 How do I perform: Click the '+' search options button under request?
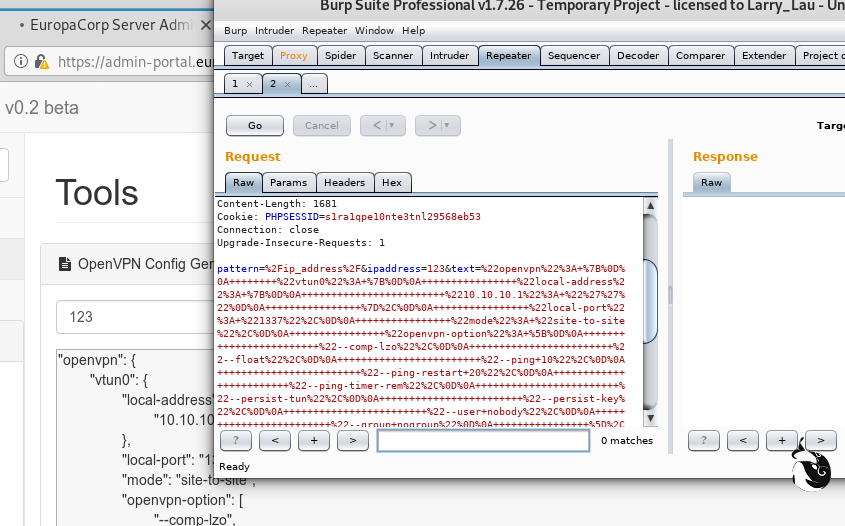click(x=313, y=440)
